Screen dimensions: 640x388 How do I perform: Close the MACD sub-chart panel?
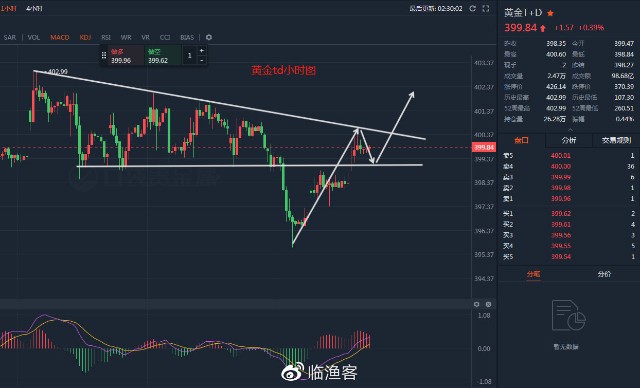coord(488,304)
